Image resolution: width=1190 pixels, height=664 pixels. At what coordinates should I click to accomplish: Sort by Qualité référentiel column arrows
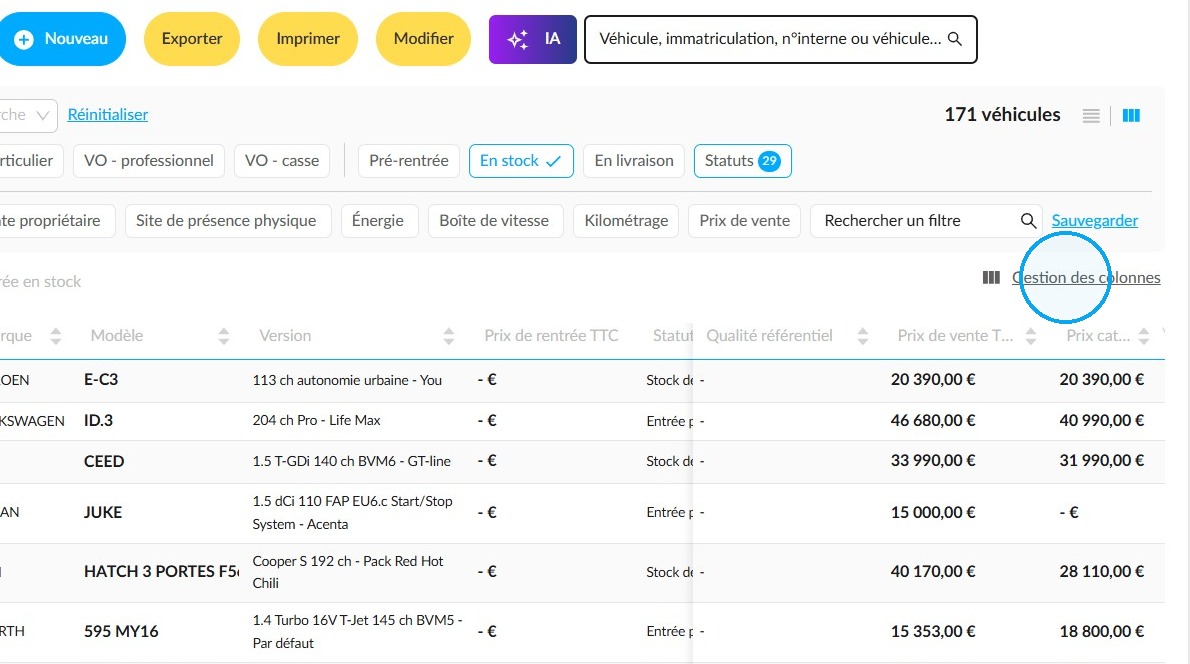(862, 336)
